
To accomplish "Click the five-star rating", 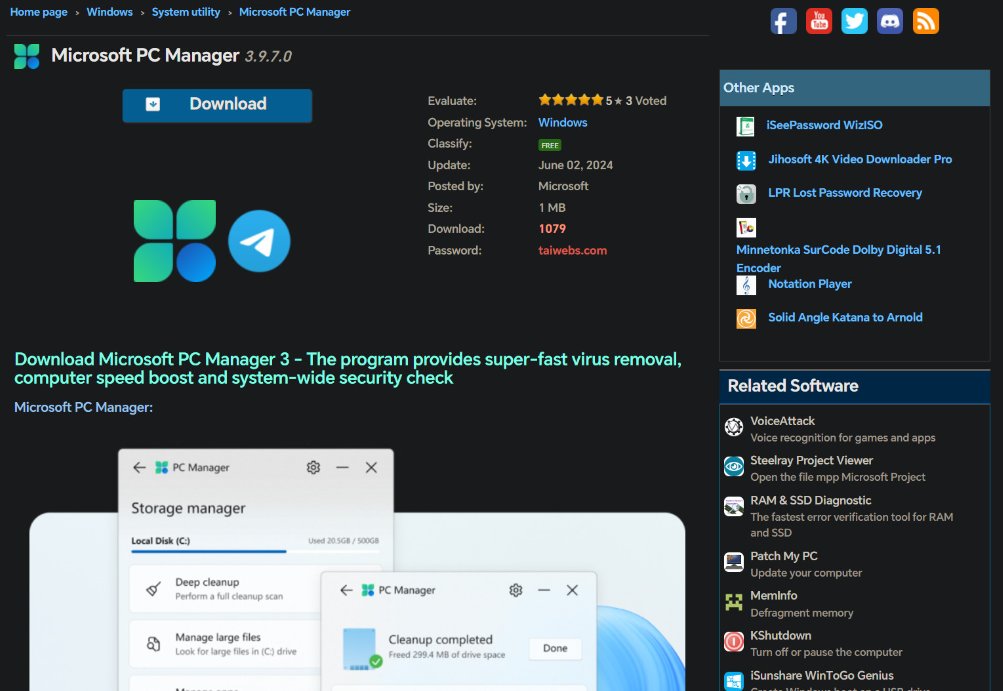I will click(x=571, y=100).
